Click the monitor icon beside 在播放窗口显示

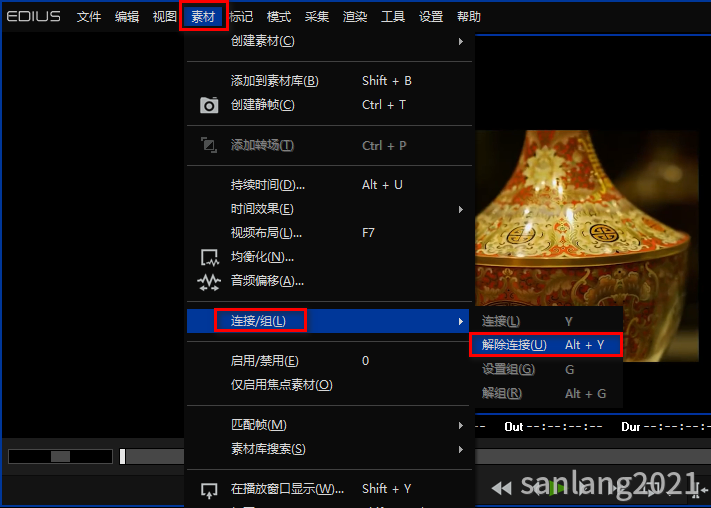(209, 489)
